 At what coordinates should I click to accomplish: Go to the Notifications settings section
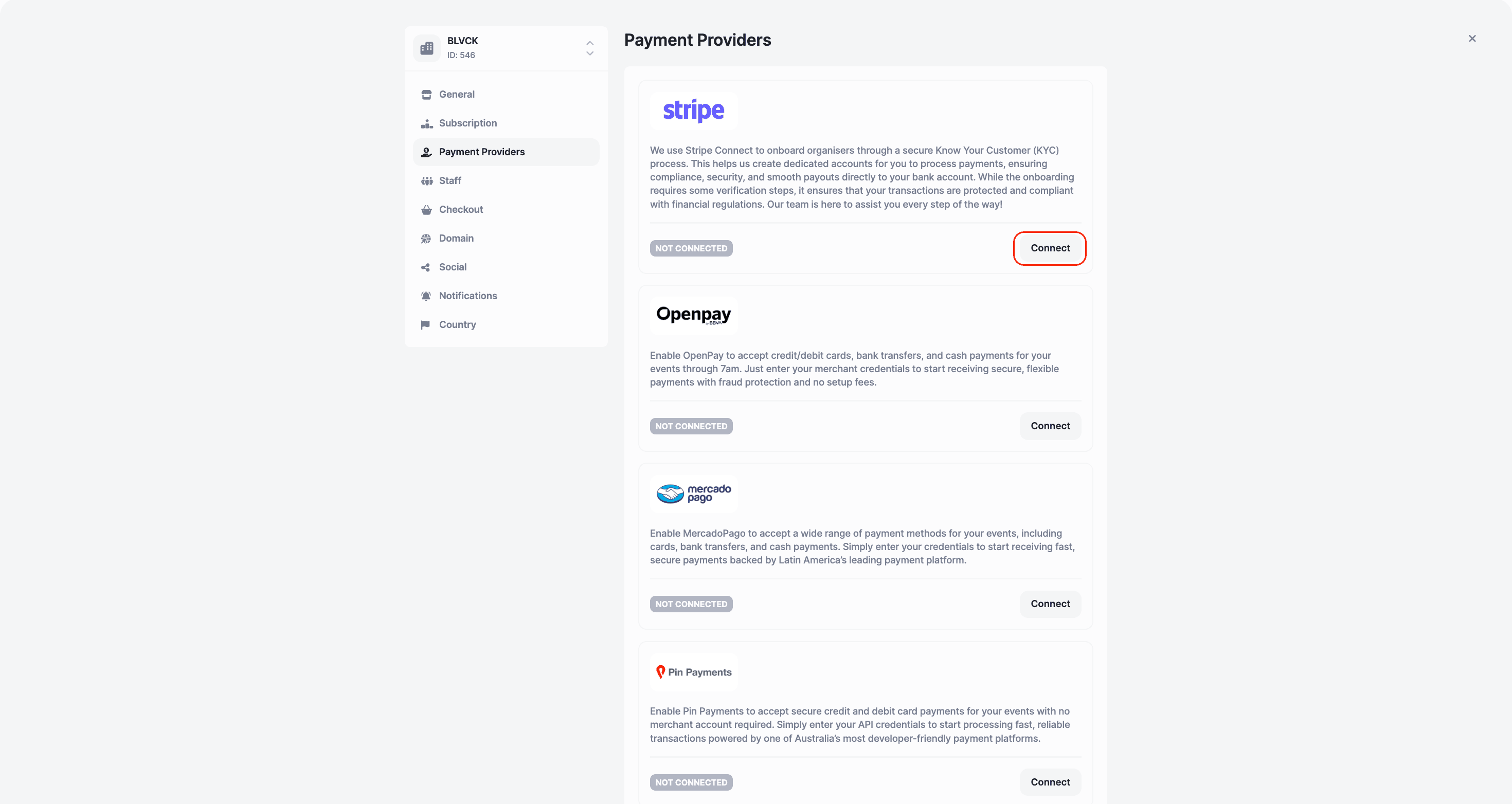[468, 296]
